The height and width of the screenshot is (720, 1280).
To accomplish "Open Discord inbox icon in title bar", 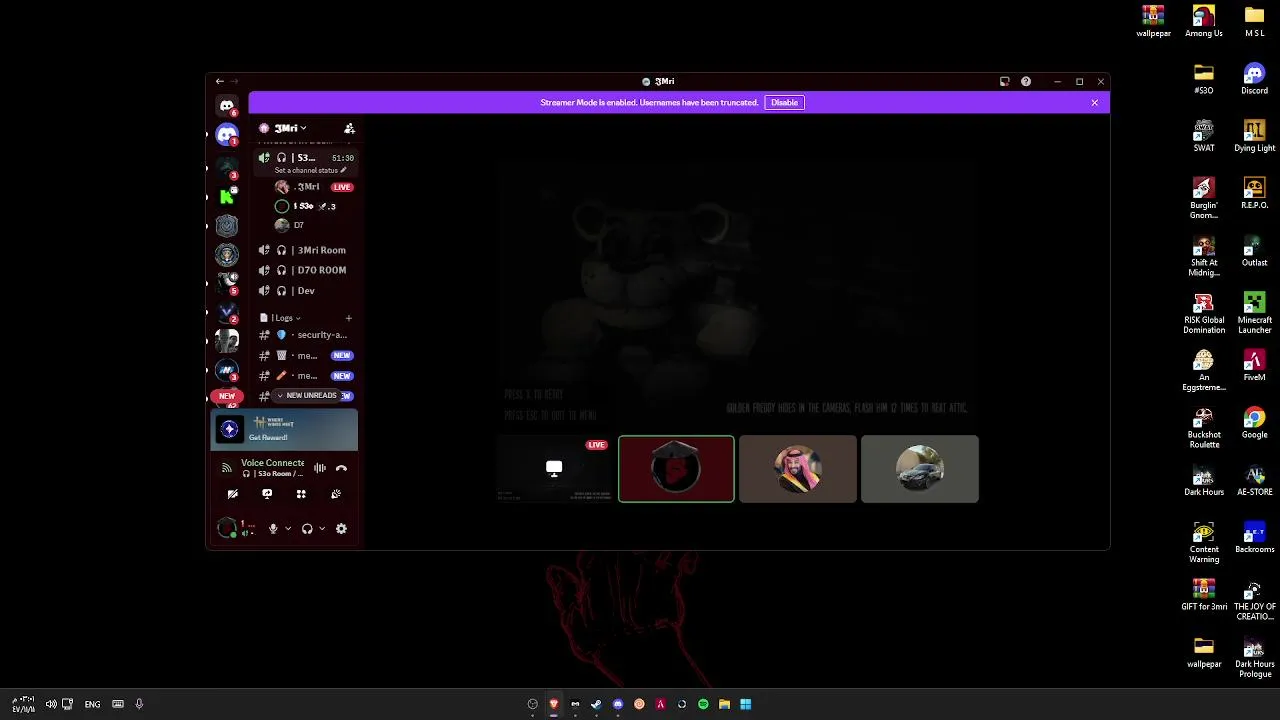I will [x=1004, y=82].
